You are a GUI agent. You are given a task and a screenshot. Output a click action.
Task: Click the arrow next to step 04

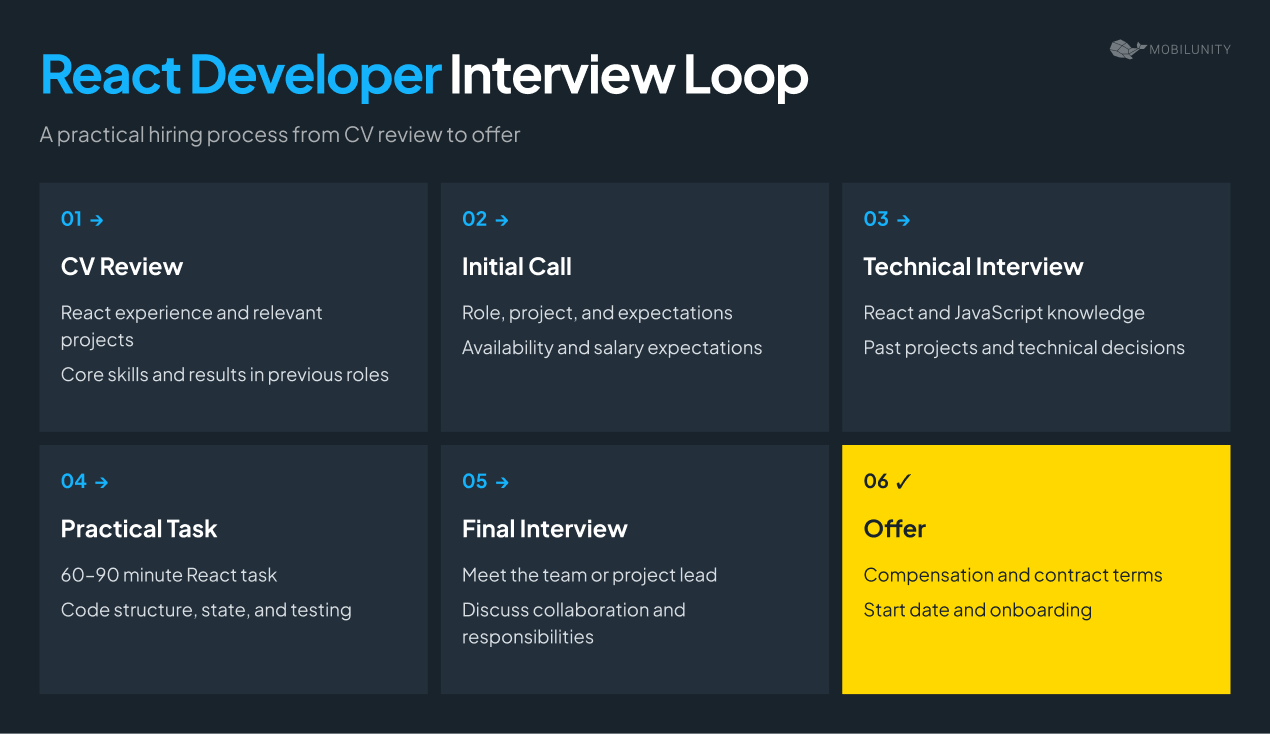pos(101,482)
